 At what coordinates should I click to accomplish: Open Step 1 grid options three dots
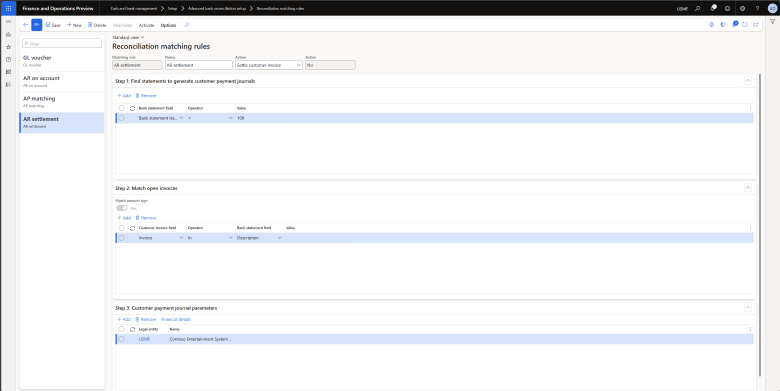(750, 108)
